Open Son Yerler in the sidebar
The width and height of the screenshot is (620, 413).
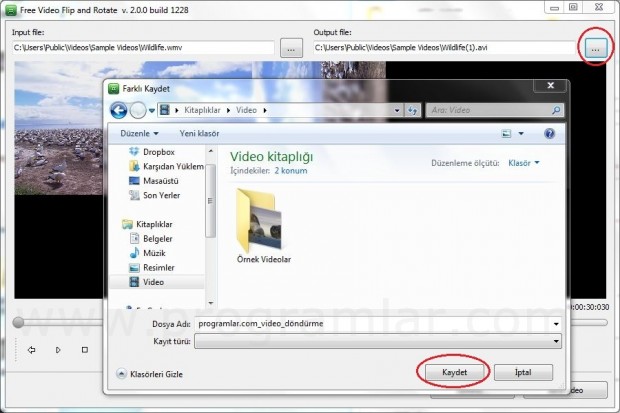pyautogui.click(x=154, y=195)
